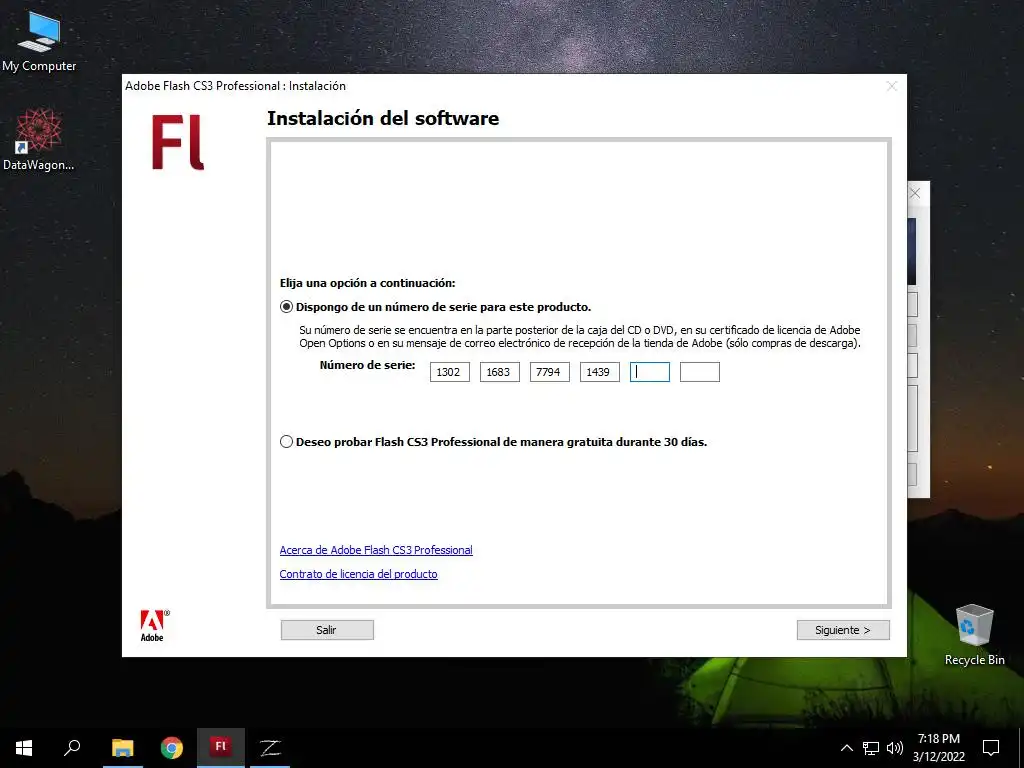Switch to Adobe Flash installer taskbar icon
This screenshot has width=1024, height=768.
click(221, 748)
